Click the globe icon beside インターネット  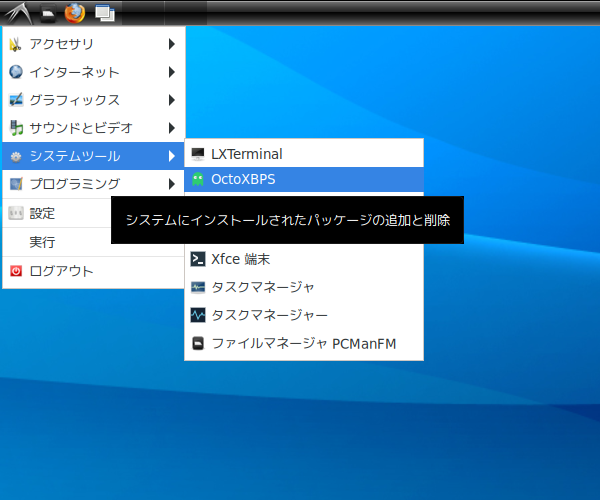click(16, 72)
